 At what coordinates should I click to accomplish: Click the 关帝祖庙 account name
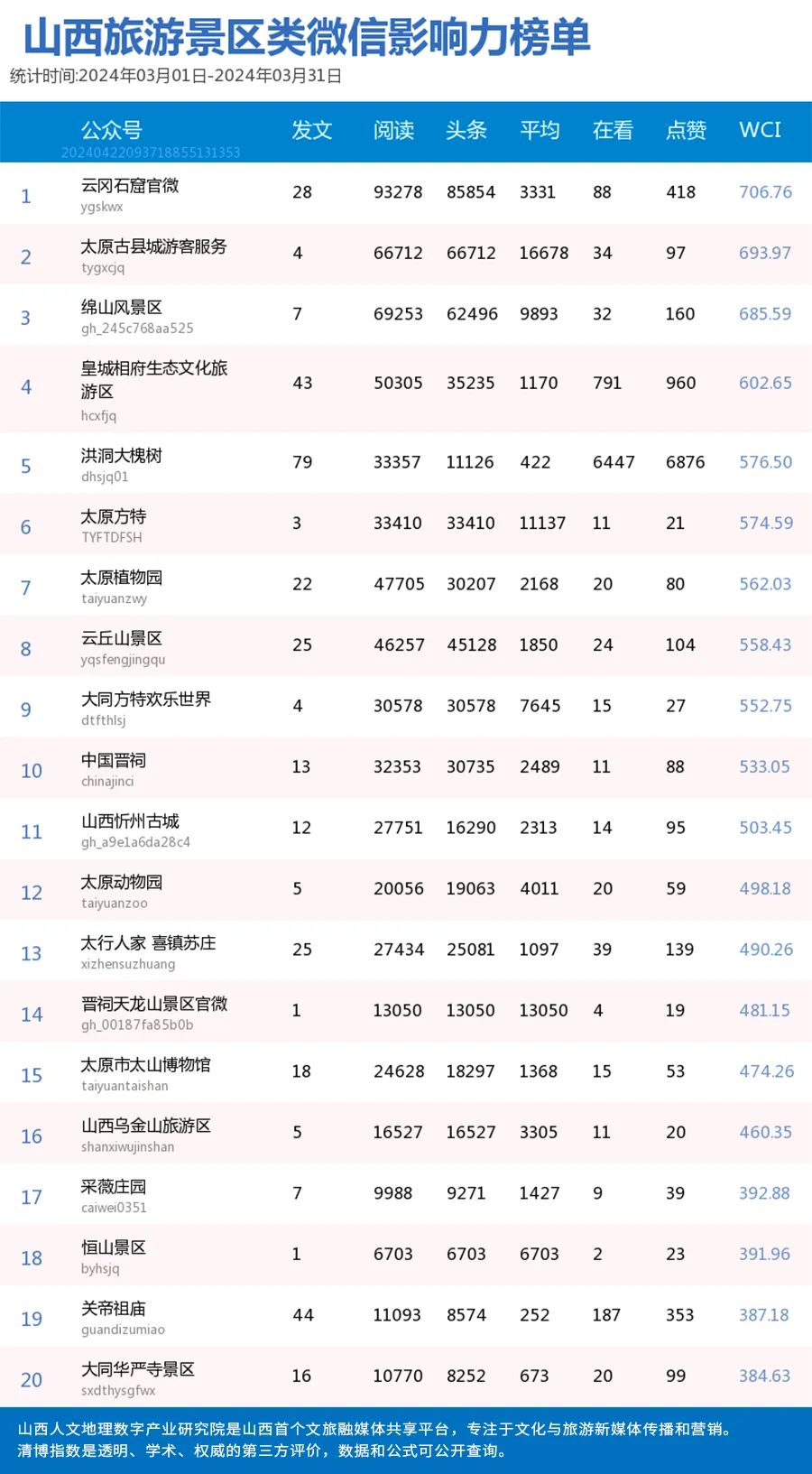[x=114, y=1308]
